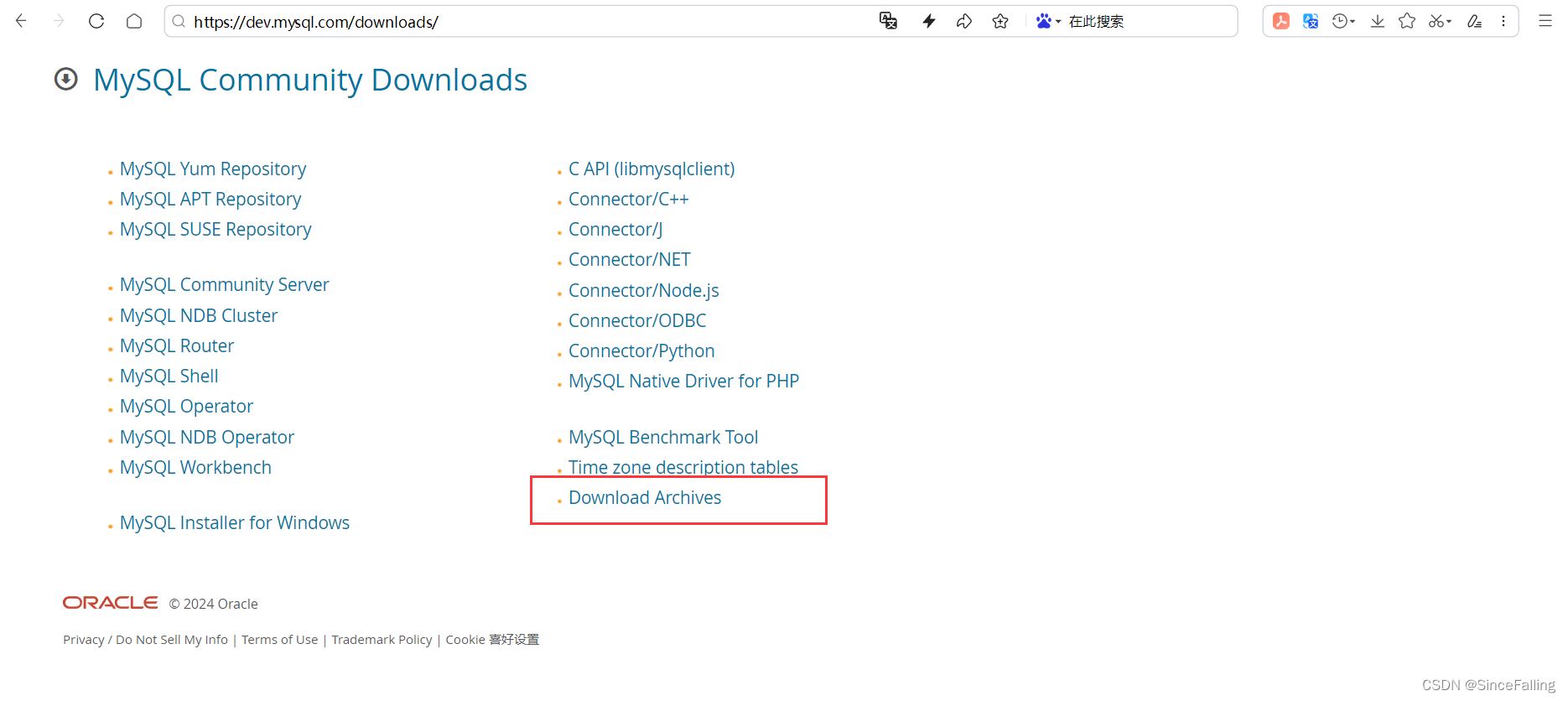Open Connector/ODBC link
This screenshot has width=1568, height=701.
coord(637,320)
